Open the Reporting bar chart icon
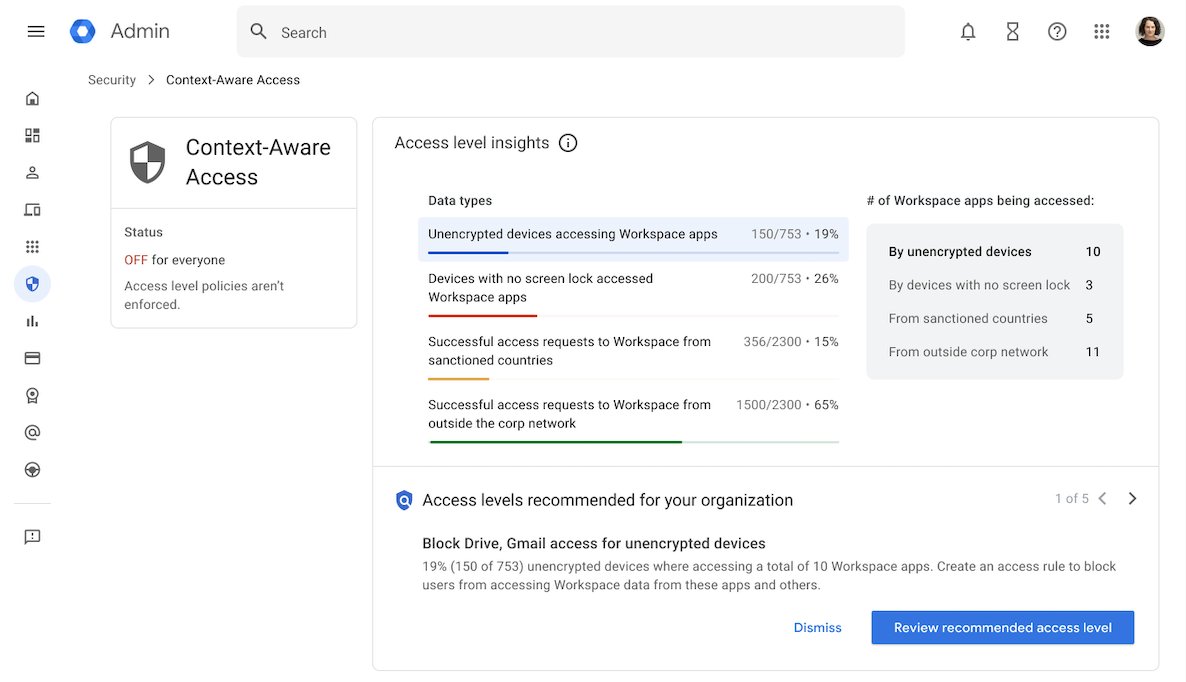 (x=32, y=321)
